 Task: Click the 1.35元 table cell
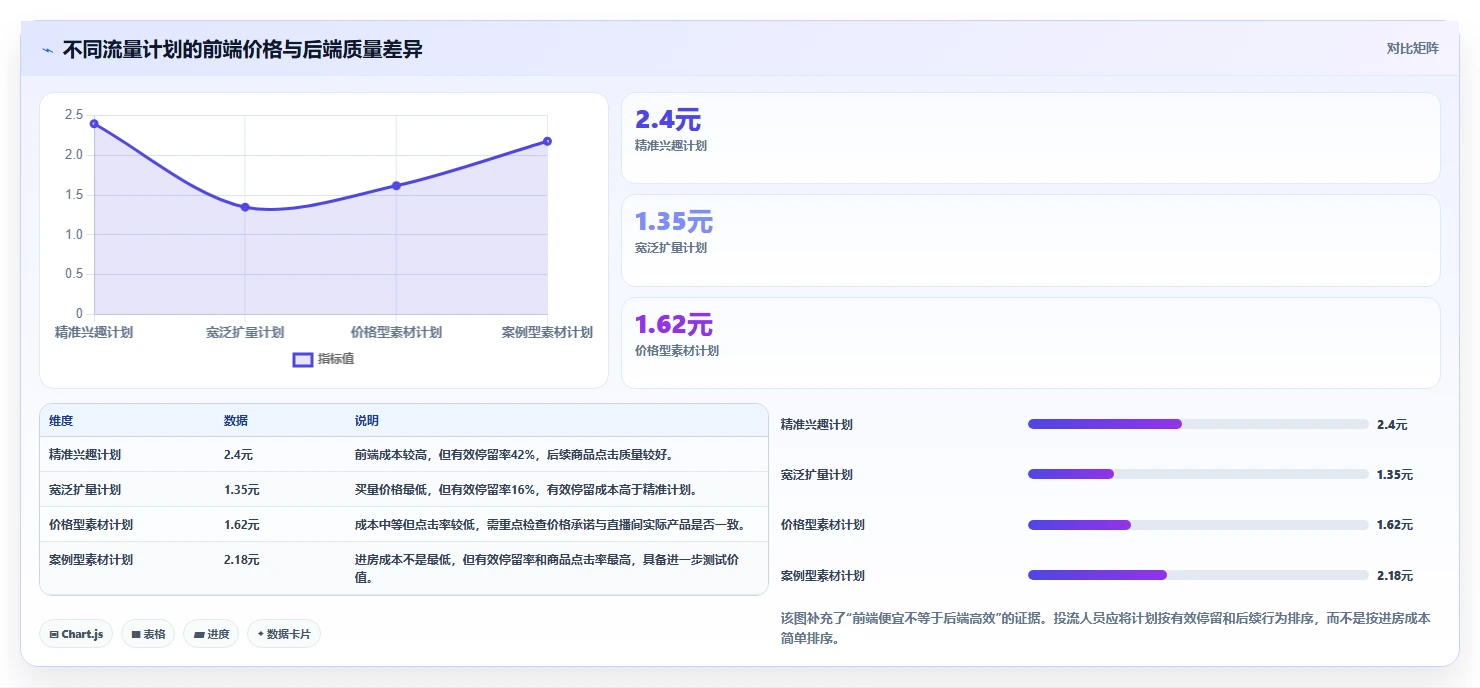[x=242, y=489]
